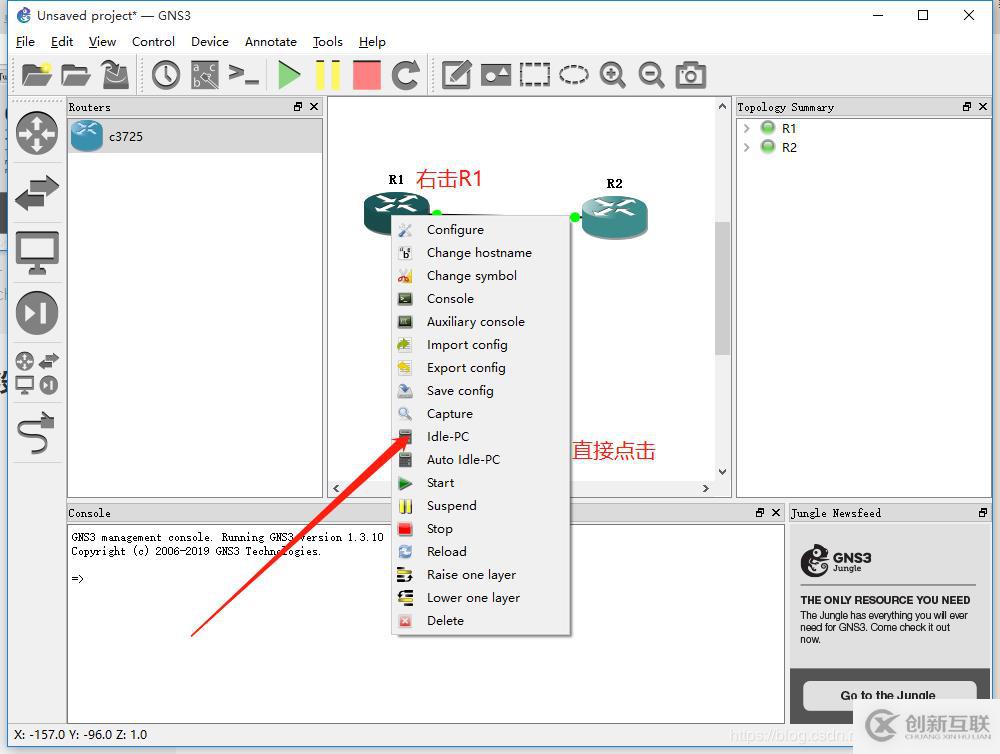Open the File menu
Screen dimensions: 1000x754
25,41
